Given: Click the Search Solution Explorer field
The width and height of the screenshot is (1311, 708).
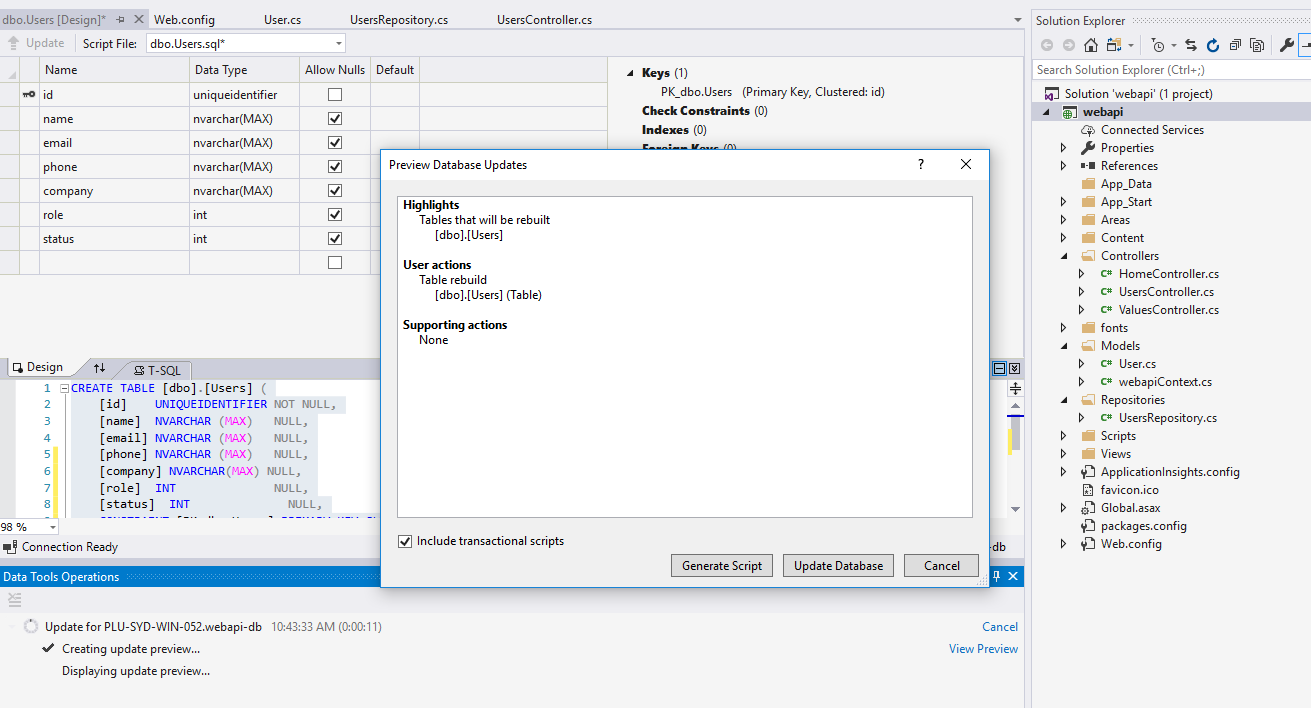Looking at the screenshot, I should [x=1171, y=70].
